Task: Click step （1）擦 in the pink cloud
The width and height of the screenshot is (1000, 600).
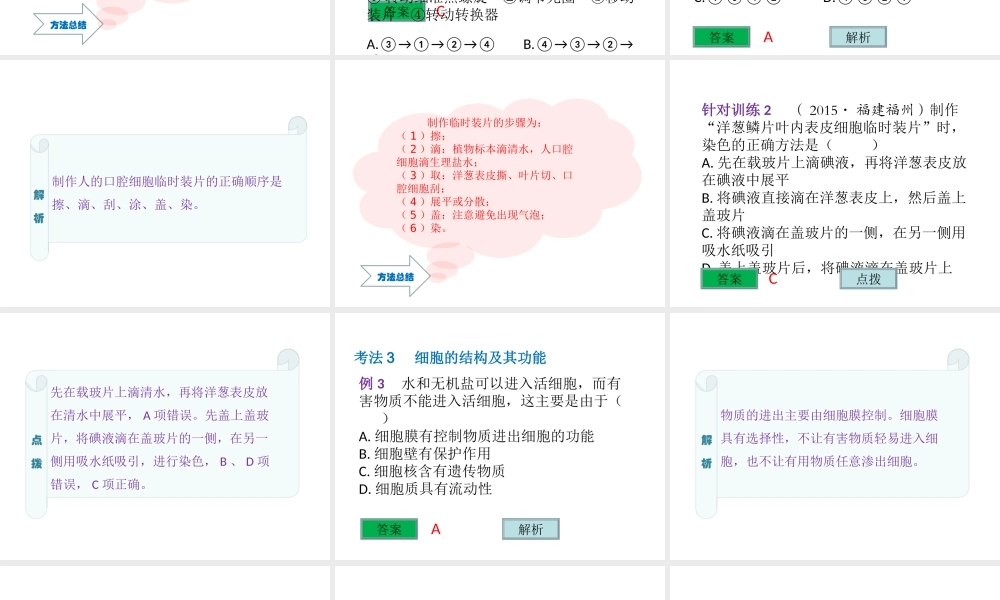Action: [423, 136]
